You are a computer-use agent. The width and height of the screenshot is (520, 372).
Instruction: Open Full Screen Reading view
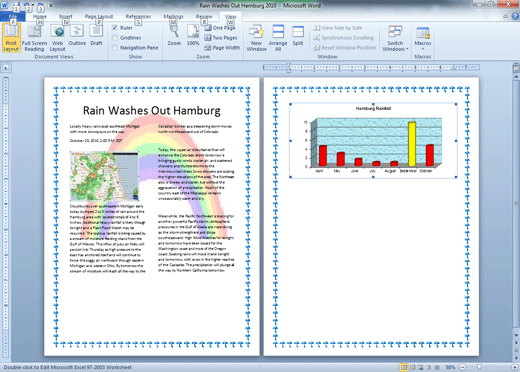pyautogui.click(x=34, y=38)
